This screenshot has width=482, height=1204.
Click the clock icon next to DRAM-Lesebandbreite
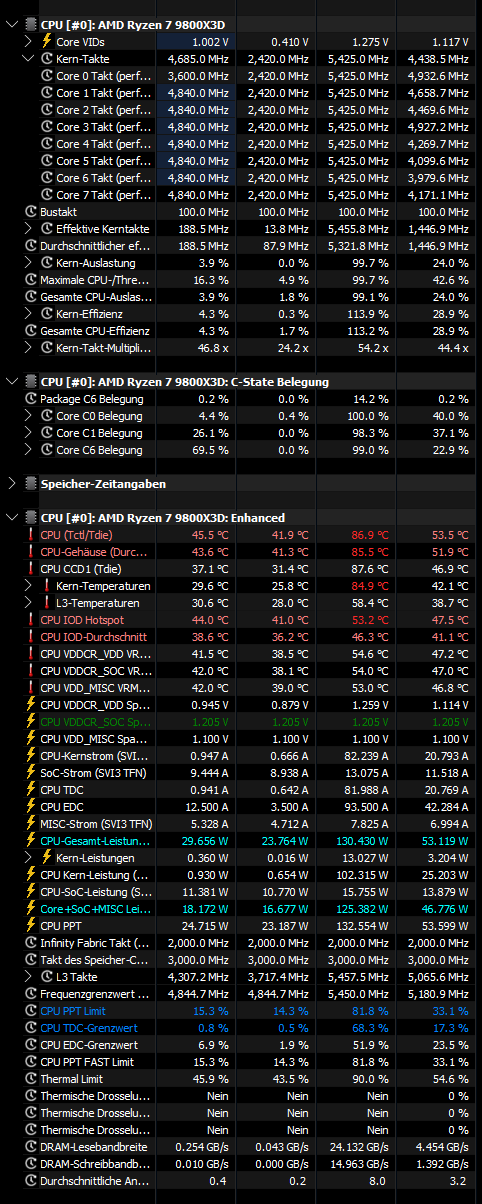(x=31, y=1147)
